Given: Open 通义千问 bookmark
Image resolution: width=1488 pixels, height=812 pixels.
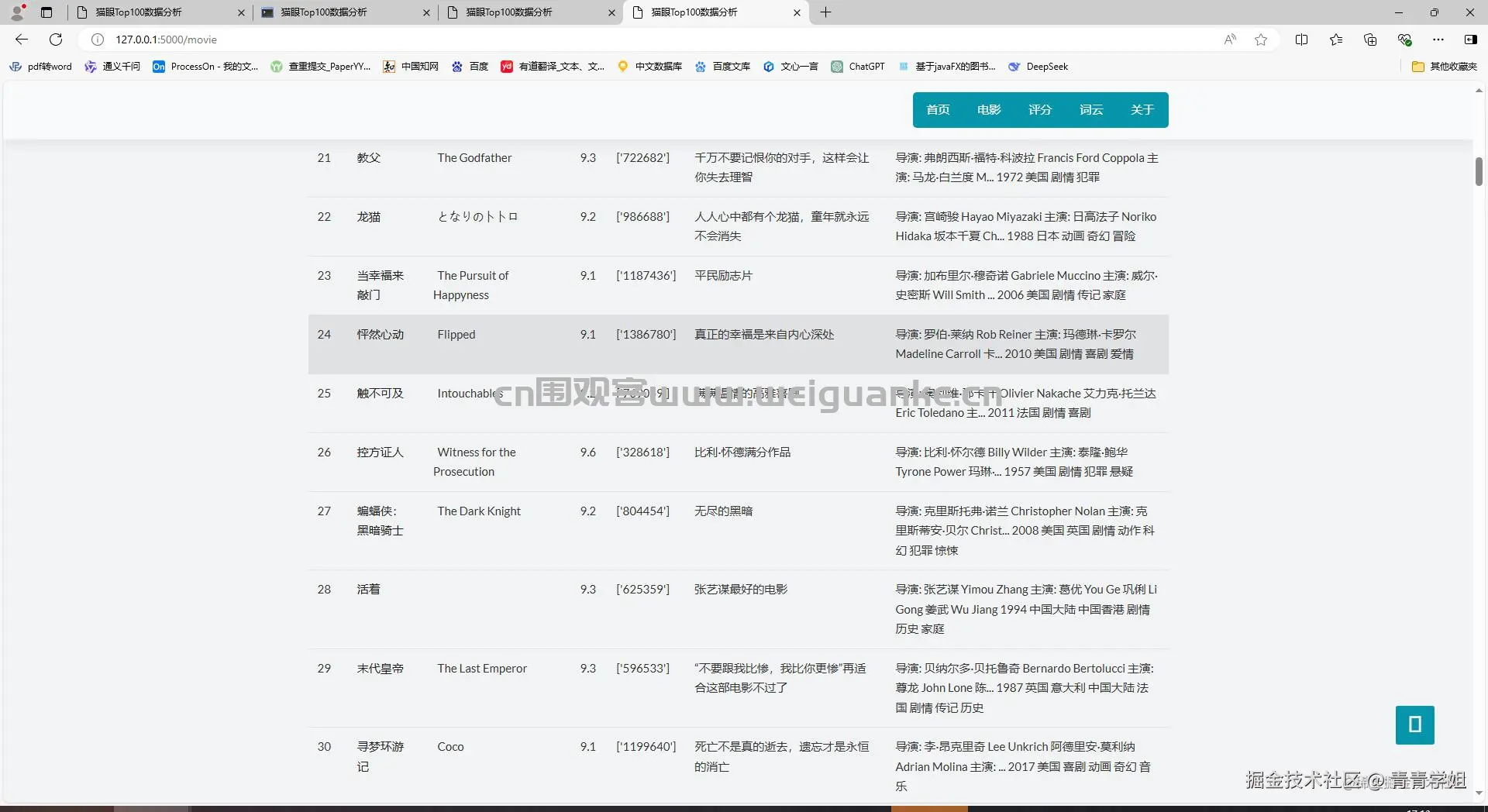Looking at the screenshot, I should (112, 67).
